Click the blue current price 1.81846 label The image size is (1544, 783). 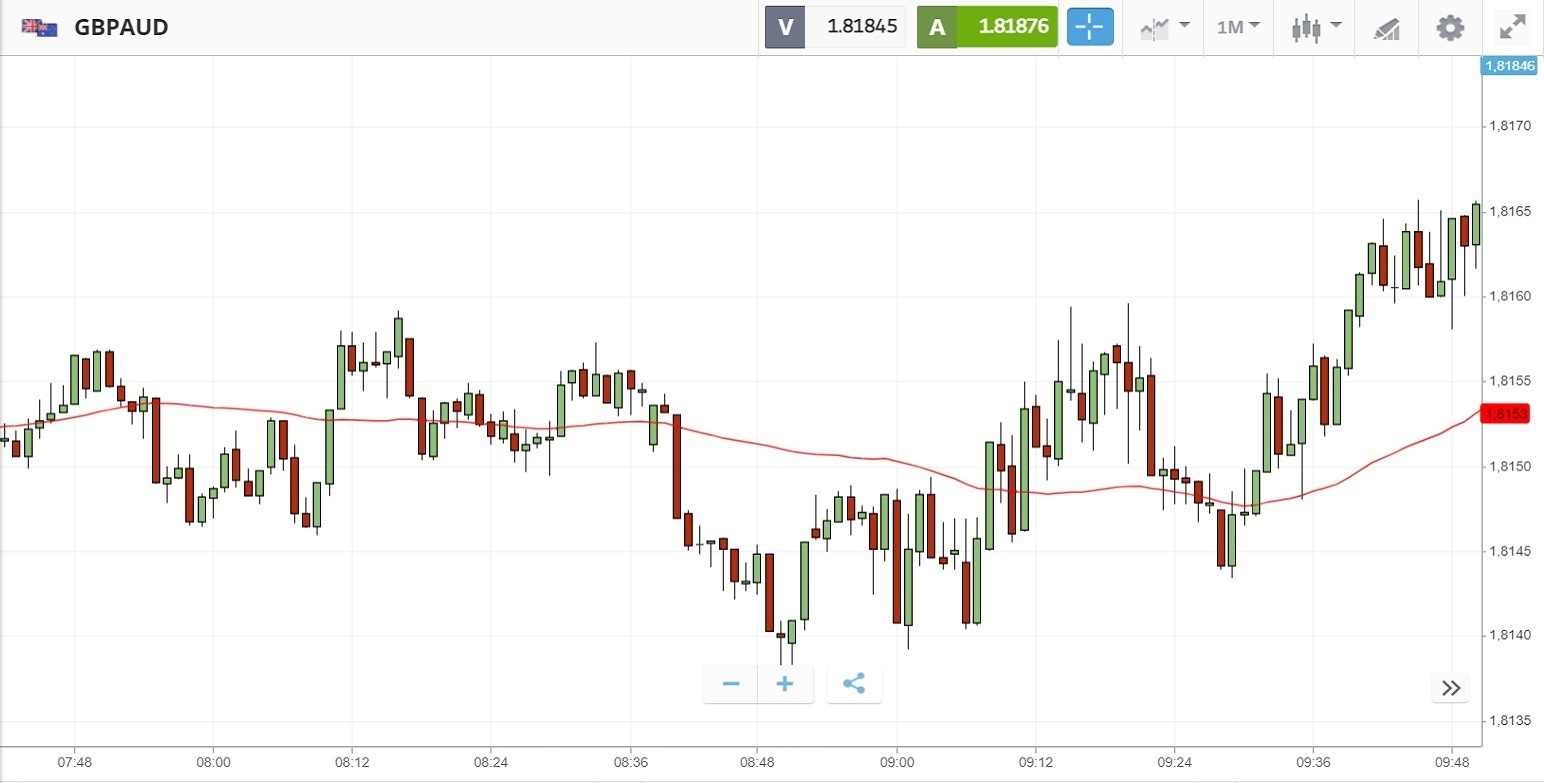1508,66
